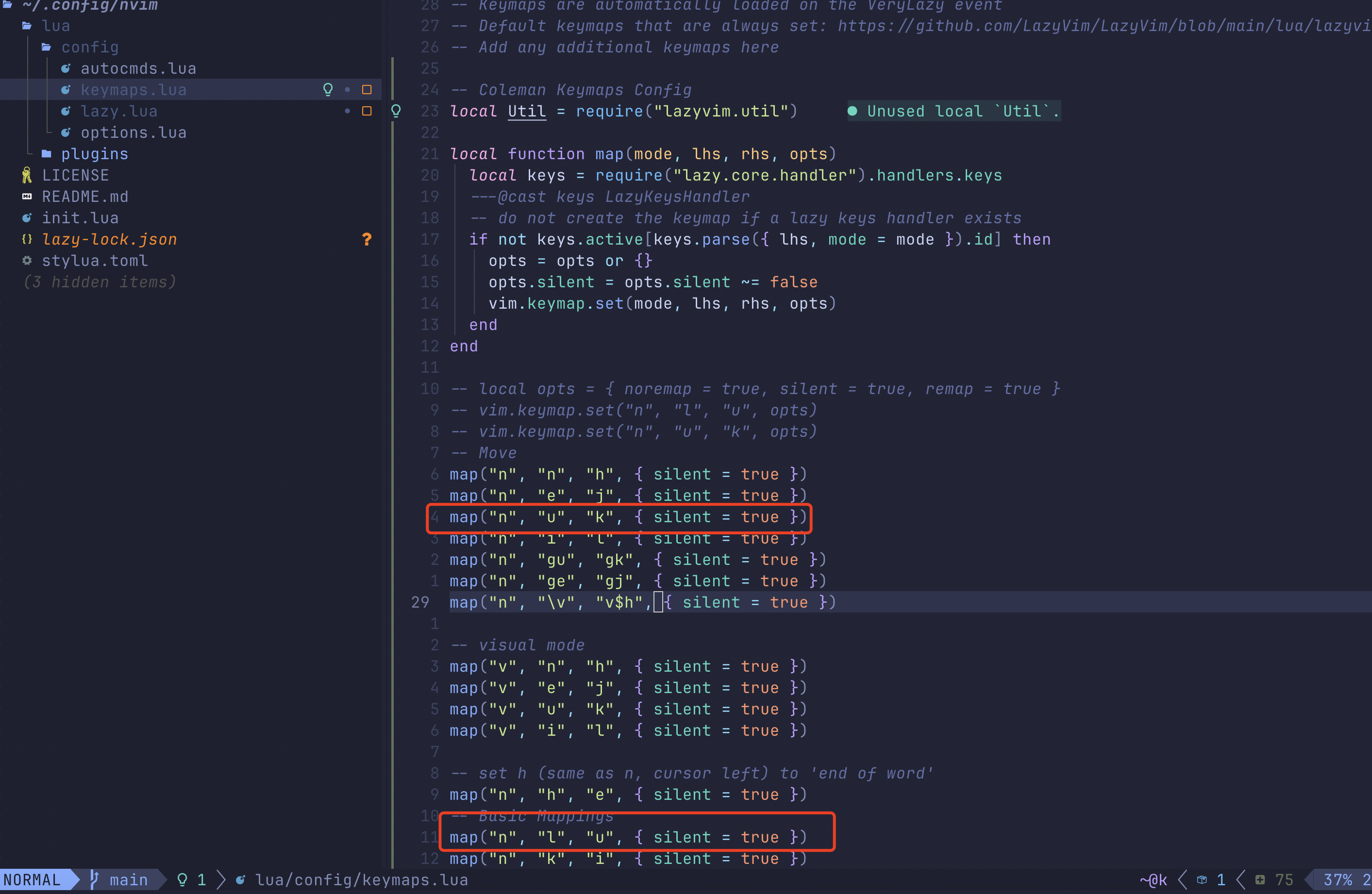Click the JSON braces icon for lazy-lock.json
1372x894 pixels.
point(27,239)
